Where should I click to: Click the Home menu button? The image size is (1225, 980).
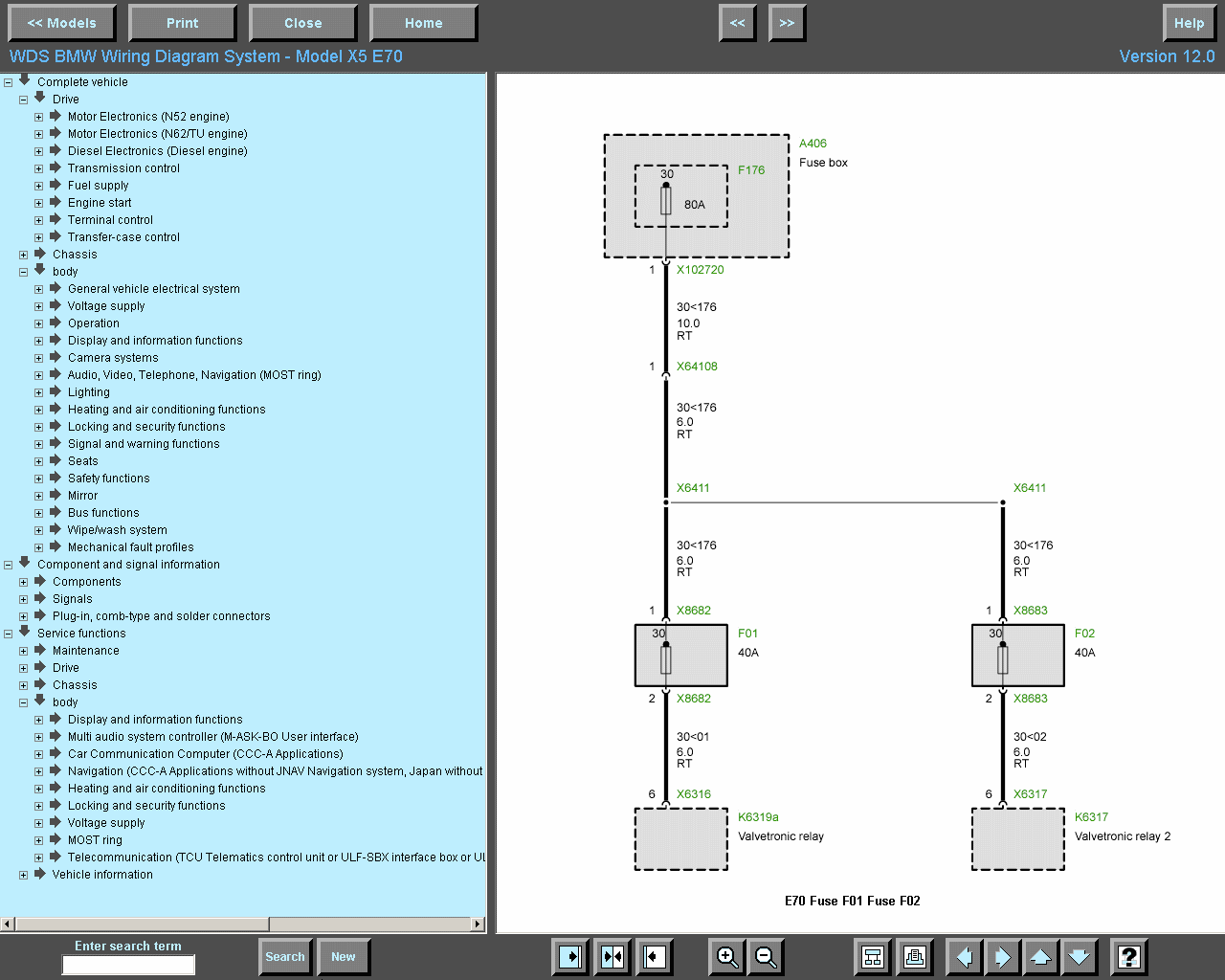(423, 23)
